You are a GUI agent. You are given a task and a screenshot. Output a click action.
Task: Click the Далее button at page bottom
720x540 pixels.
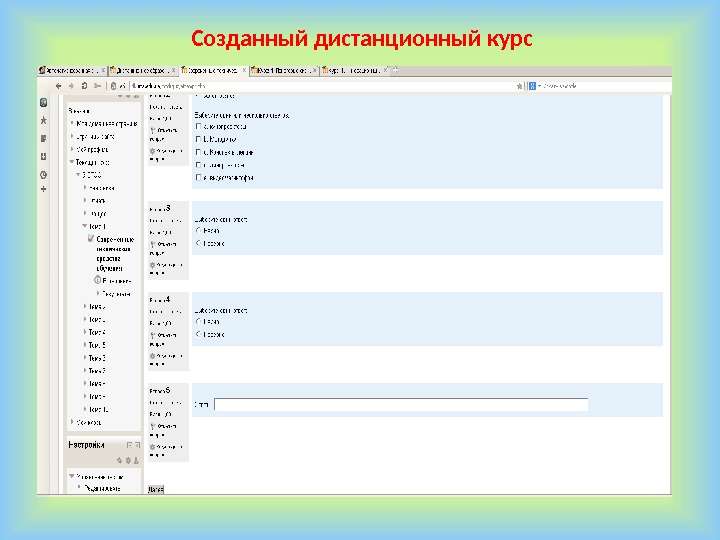coord(156,489)
